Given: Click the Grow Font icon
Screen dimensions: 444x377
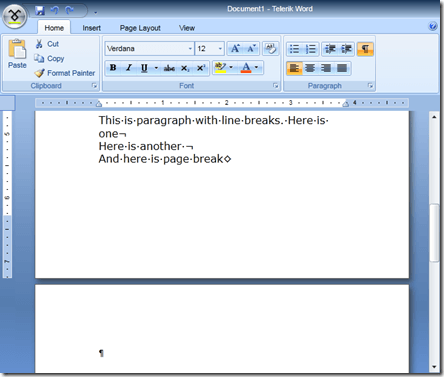Looking at the screenshot, I should coord(235,49).
